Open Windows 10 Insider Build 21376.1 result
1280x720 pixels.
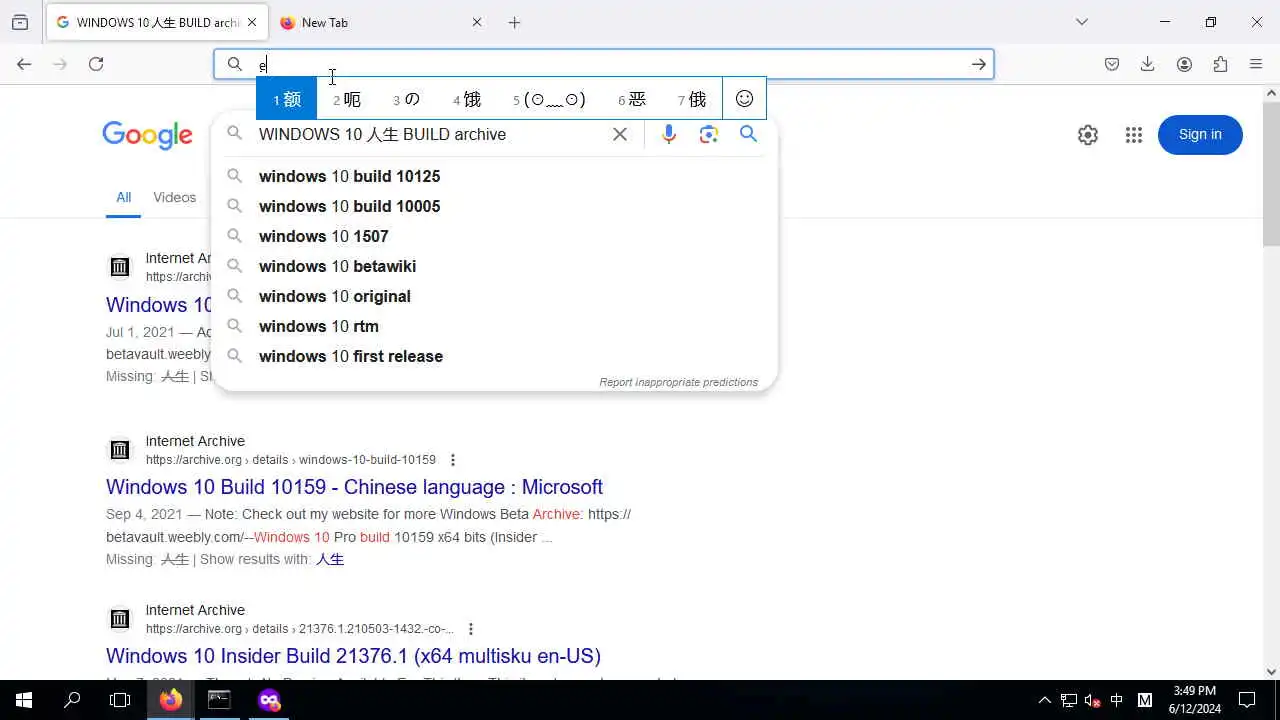click(x=353, y=656)
